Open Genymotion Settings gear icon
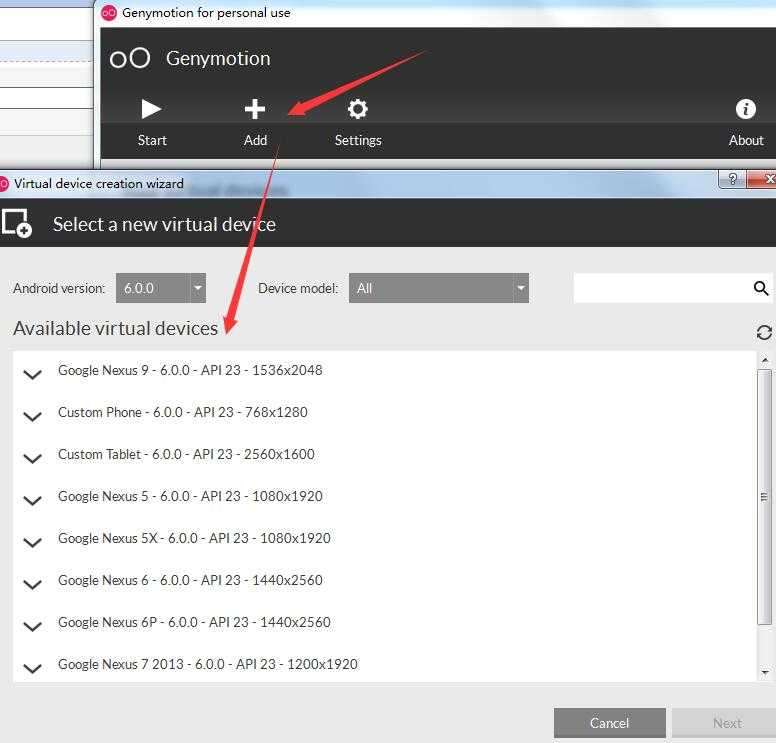Image resolution: width=776 pixels, height=743 pixels. 357,109
